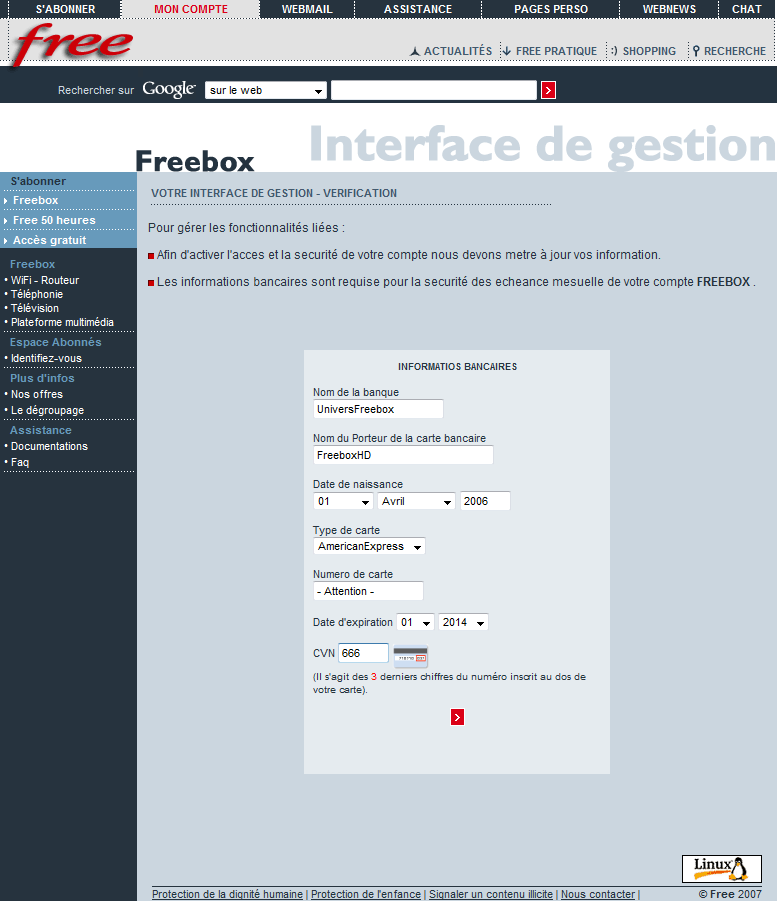Viewport: 777px width, 901px height.
Task: Open the S'ABONNER top tab
Action: (66, 9)
